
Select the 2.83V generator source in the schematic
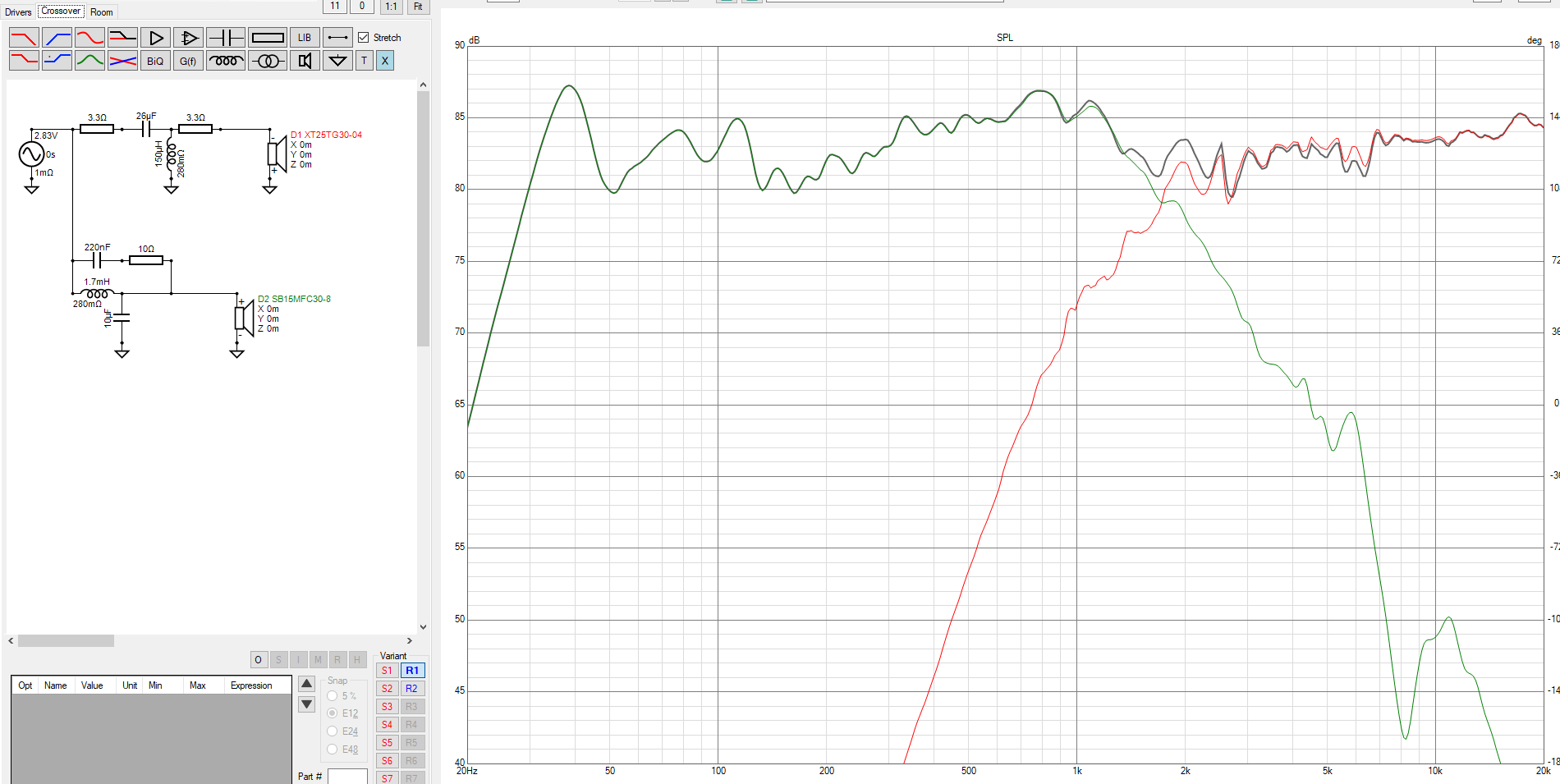31,154
